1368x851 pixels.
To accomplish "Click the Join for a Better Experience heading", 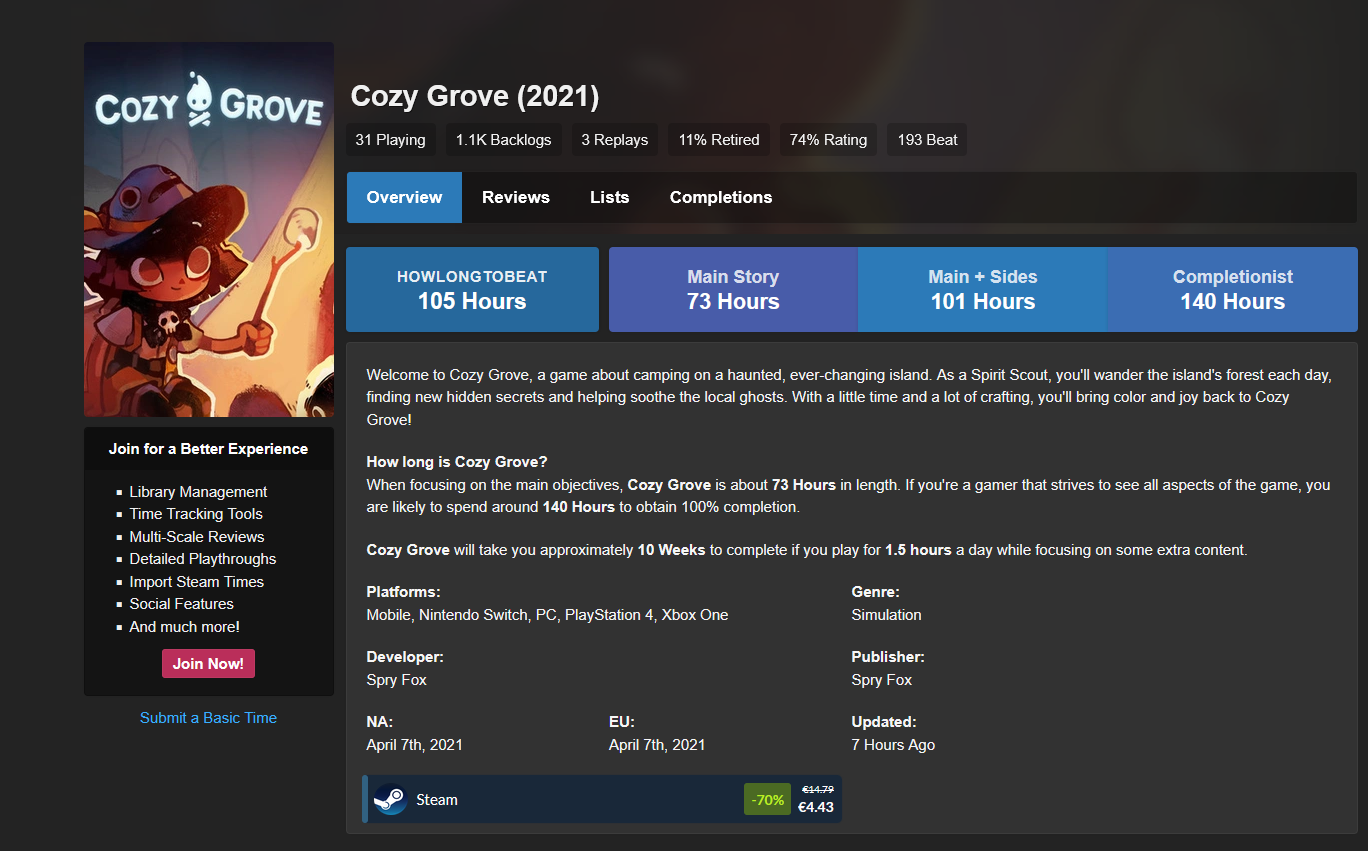I will 209,449.
